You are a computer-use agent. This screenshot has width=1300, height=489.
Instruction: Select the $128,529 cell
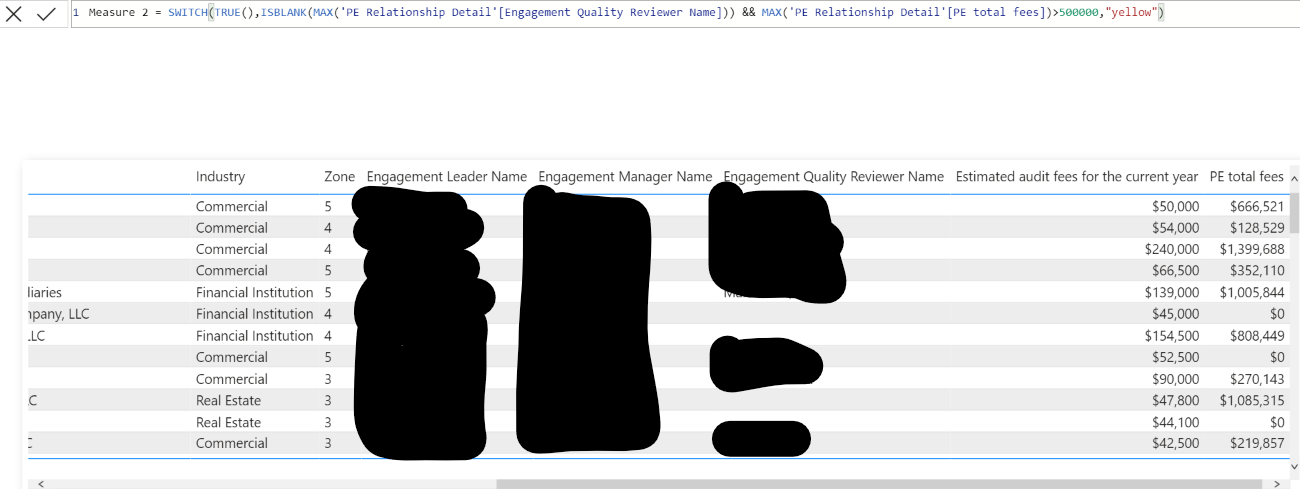pyautogui.click(x=1257, y=228)
